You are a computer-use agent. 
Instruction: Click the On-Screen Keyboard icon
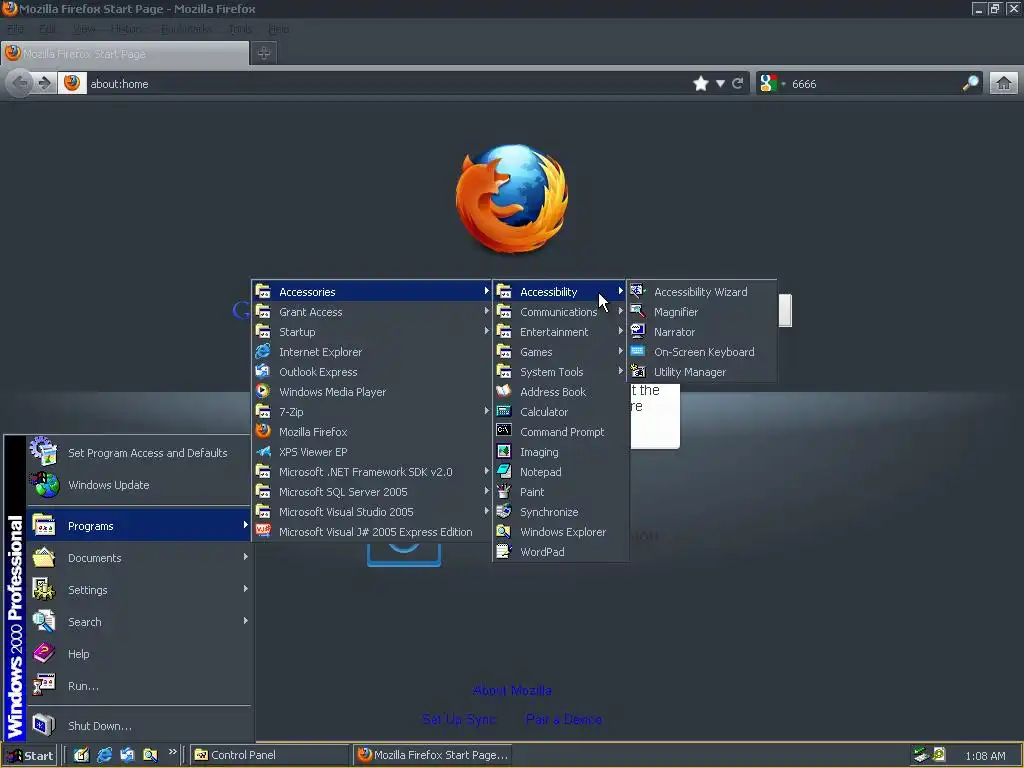coord(638,351)
